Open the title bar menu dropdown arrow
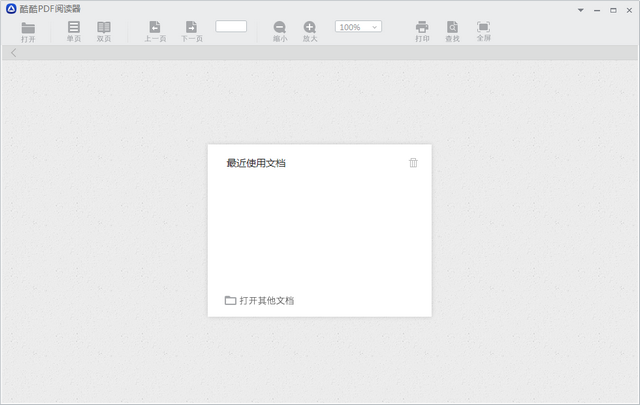 click(x=580, y=9)
